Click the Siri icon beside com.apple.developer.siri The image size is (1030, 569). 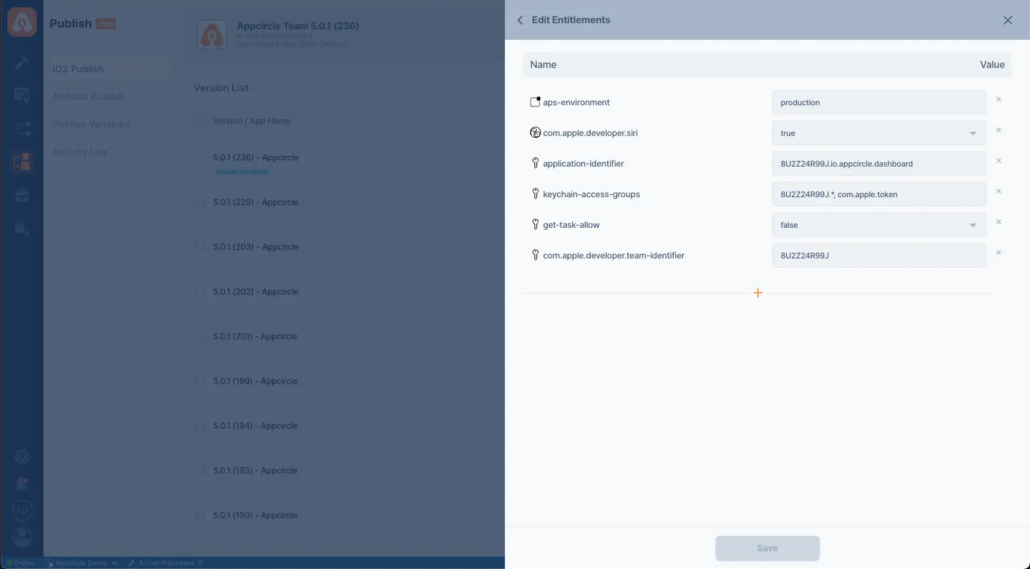535,133
